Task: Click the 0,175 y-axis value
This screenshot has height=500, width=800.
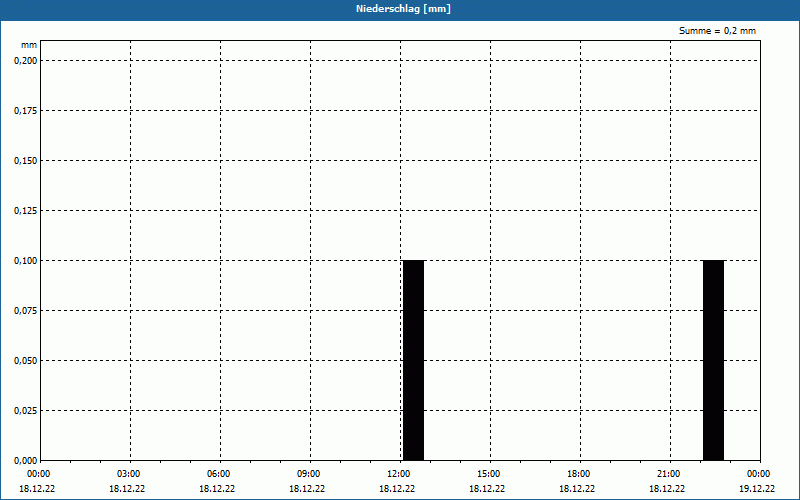Action: click(x=26, y=111)
